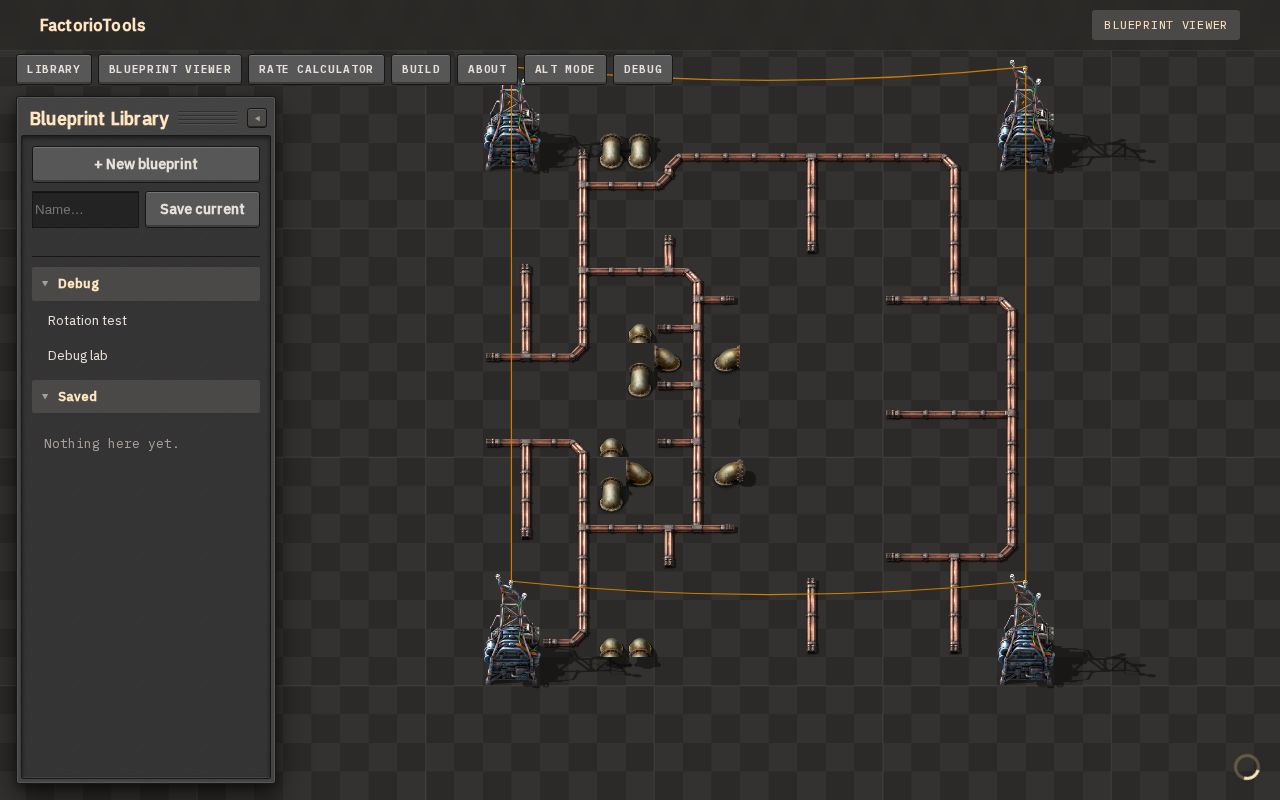Toggle Debug mode
1280x800 pixels.
(643, 69)
